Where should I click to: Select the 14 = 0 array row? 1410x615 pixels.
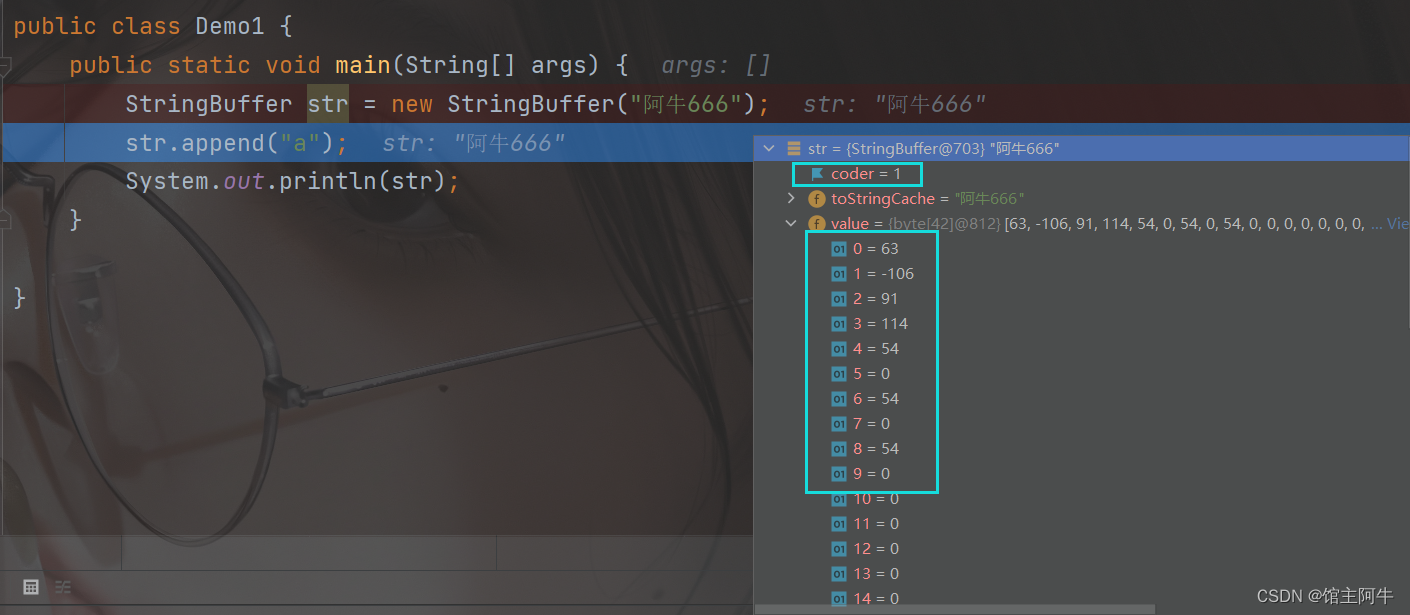click(x=1080, y=598)
